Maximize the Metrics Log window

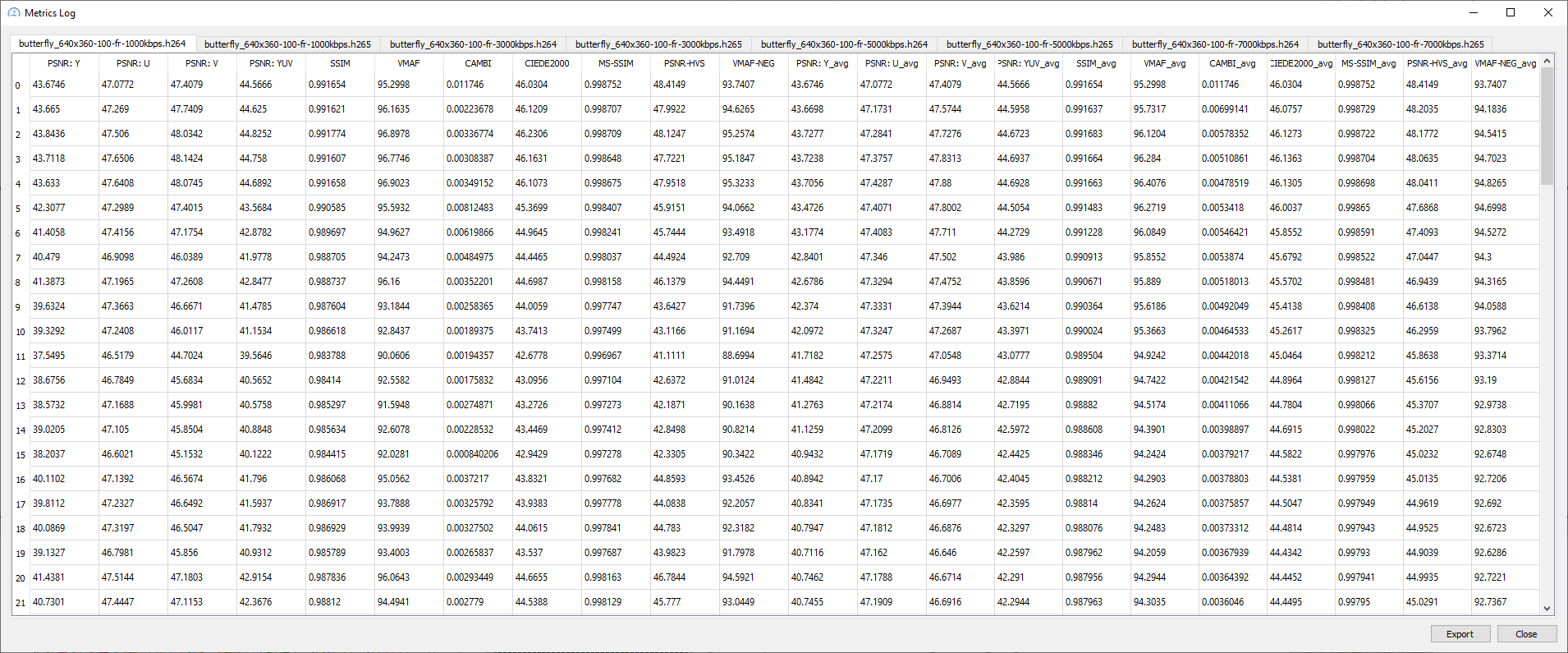point(1511,12)
